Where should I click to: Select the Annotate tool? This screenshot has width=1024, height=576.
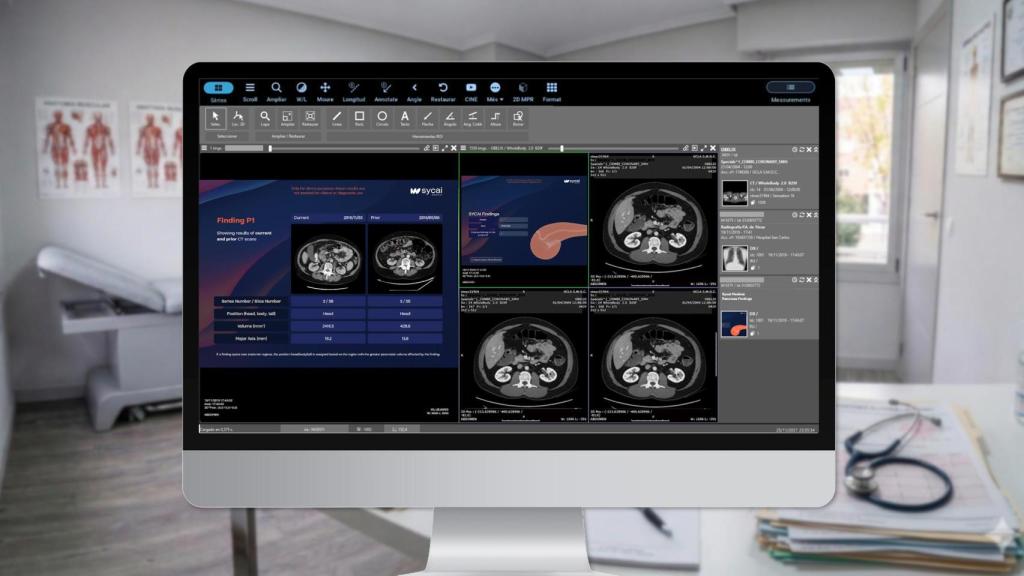coord(385,91)
